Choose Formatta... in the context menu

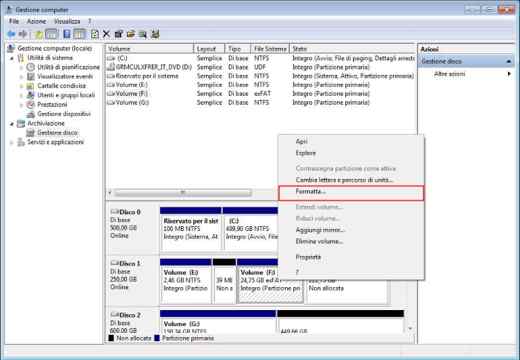(351, 193)
